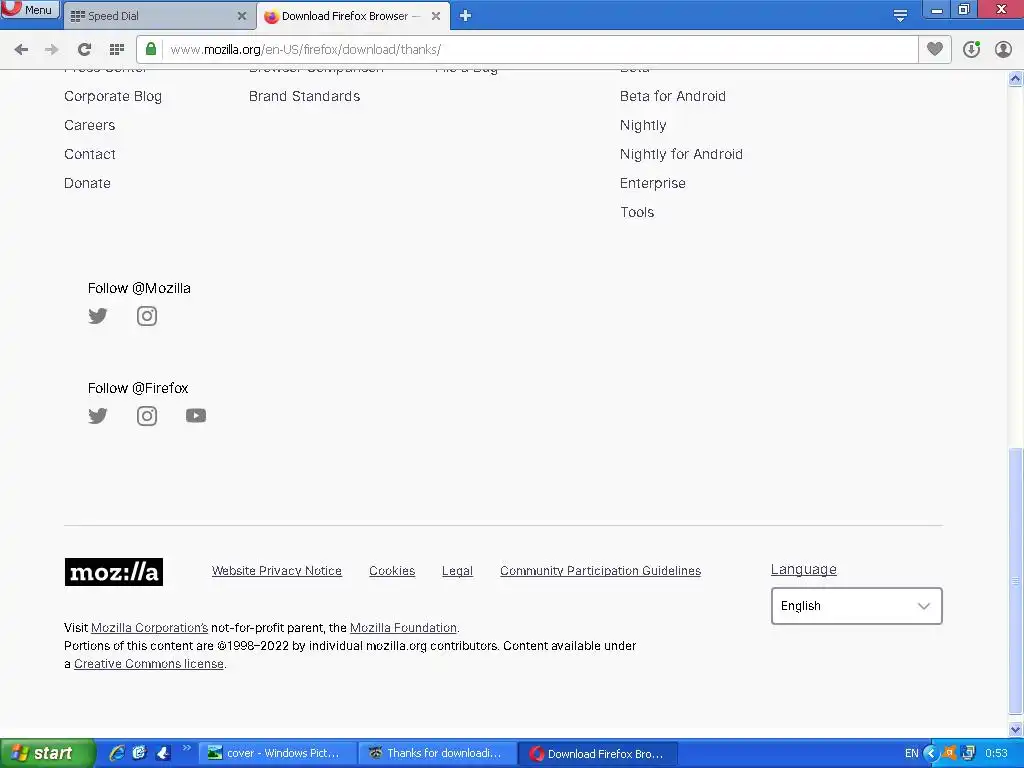Switch to Download Firefox Browser tab
The height and width of the screenshot is (768, 1024).
(x=354, y=16)
